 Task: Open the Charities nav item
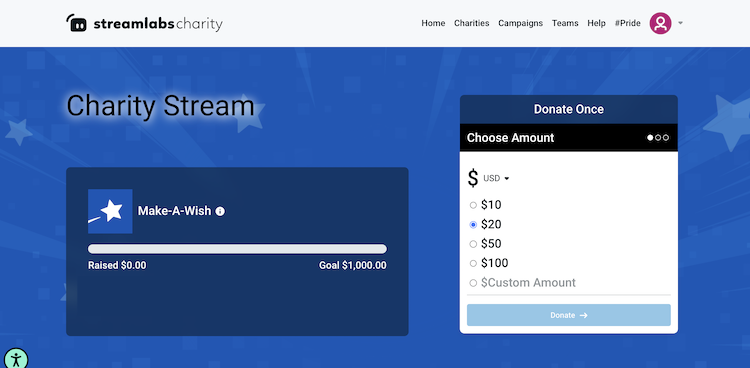(x=472, y=23)
